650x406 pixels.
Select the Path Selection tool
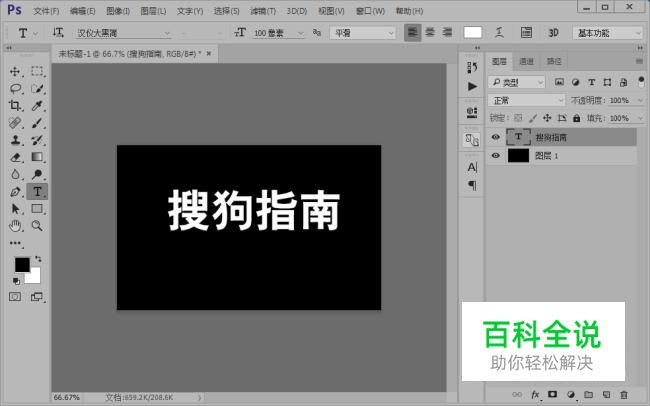15,209
